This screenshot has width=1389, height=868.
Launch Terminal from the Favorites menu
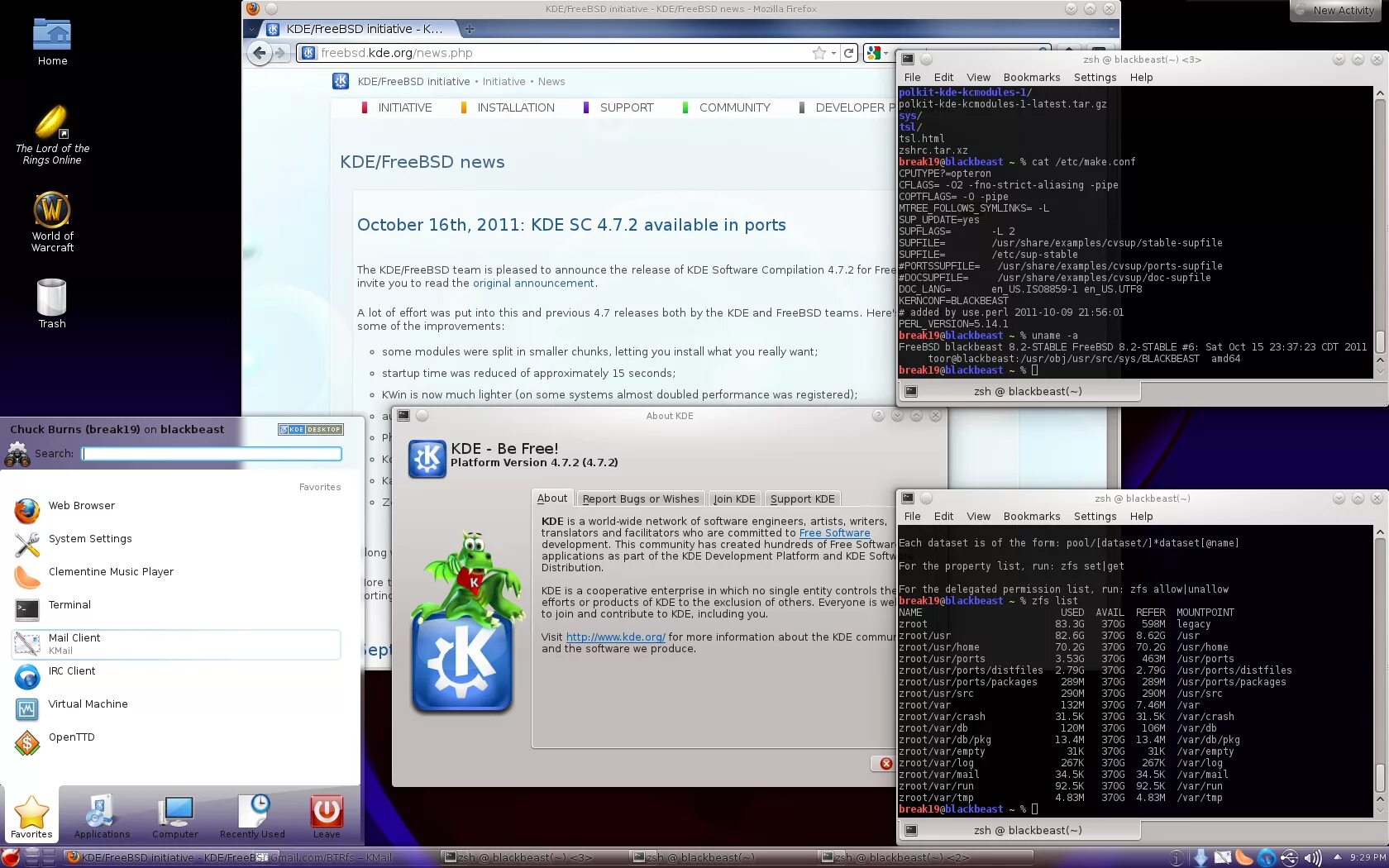coord(176,610)
